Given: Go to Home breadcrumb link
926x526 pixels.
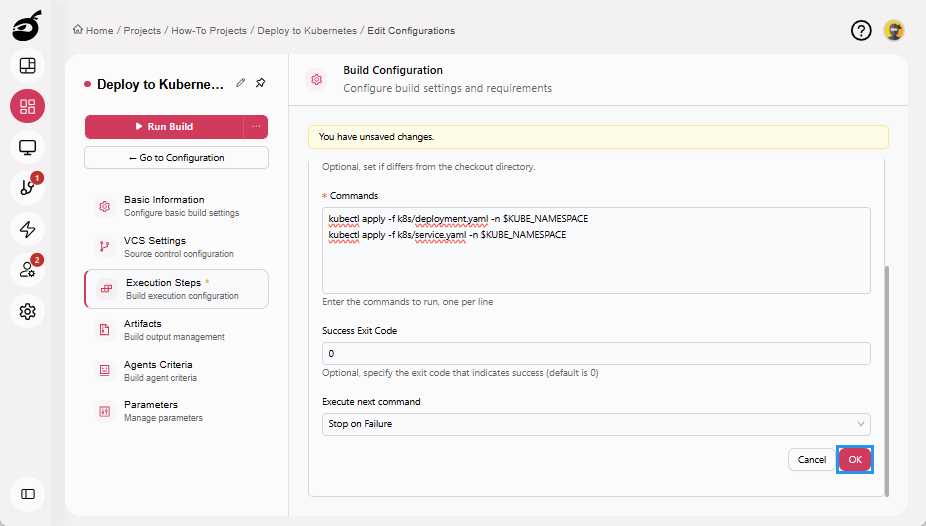Looking at the screenshot, I should pyautogui.click(x=99, y=31).
